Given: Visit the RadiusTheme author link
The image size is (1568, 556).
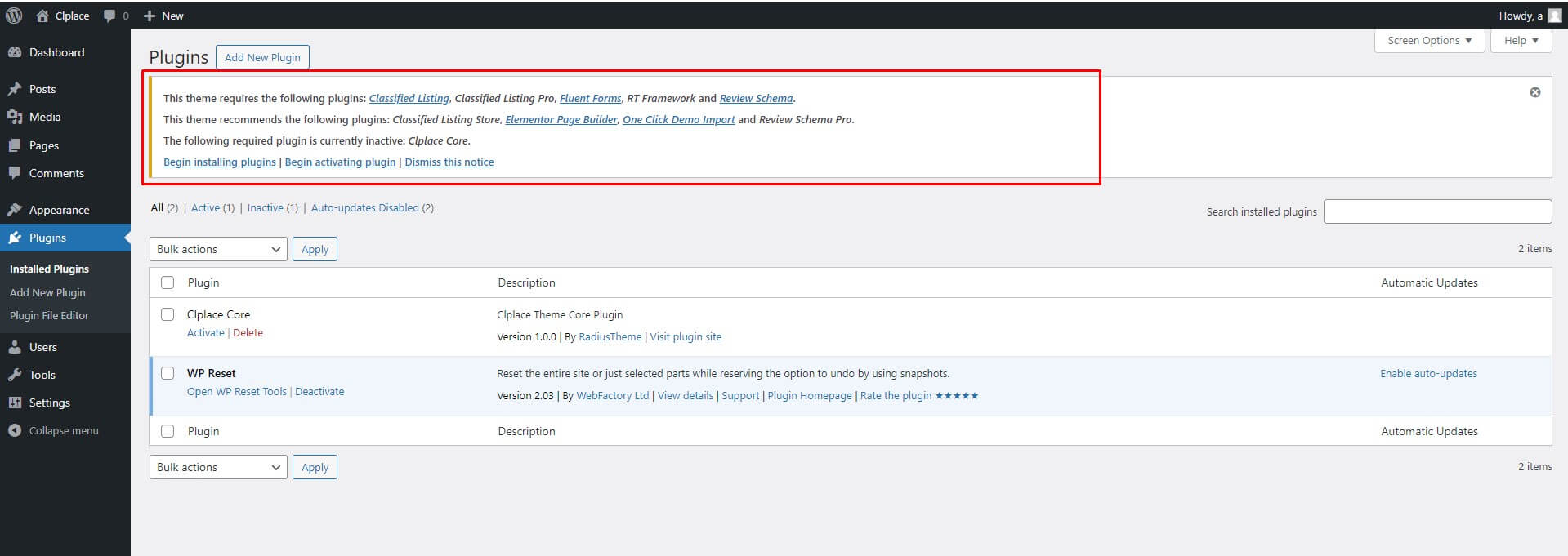Looking at the screenshot, I should click(x=610, y=337).
